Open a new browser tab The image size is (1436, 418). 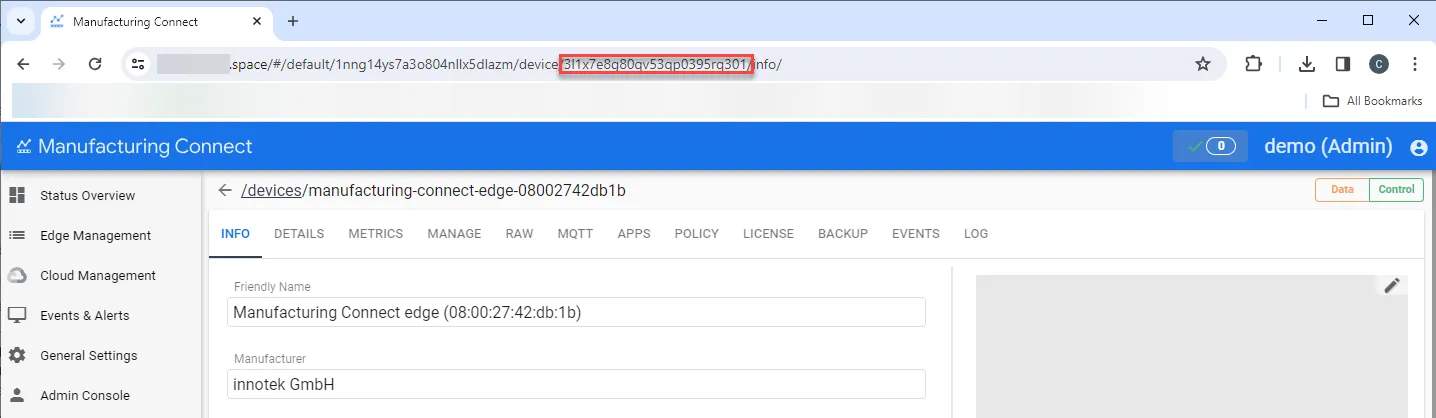[293, 21]
